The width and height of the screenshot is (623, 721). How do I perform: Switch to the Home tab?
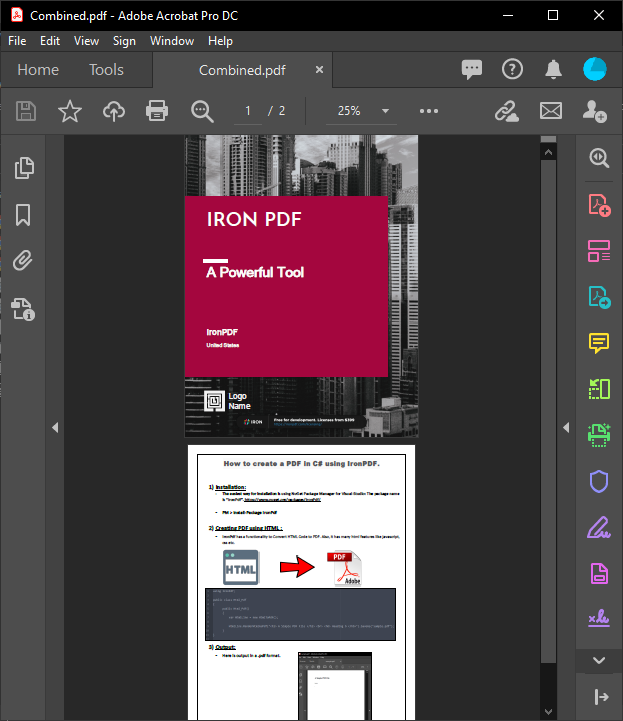tap(38, 70)
